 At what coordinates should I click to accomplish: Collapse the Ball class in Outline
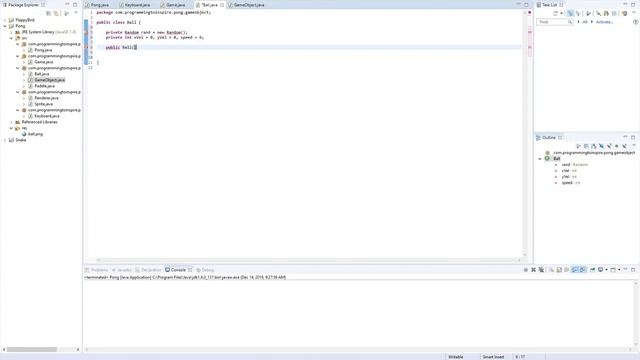(x=540, y=159)
